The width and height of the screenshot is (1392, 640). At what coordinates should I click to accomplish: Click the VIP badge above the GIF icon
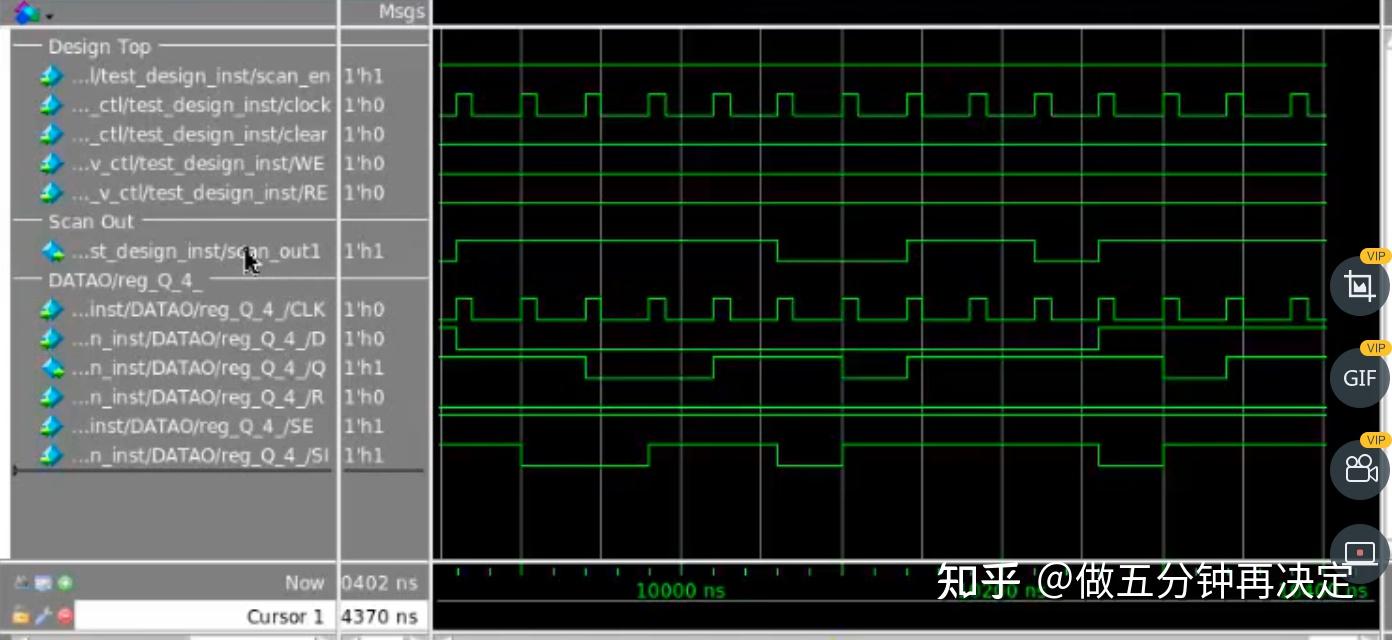[1375, 348]
